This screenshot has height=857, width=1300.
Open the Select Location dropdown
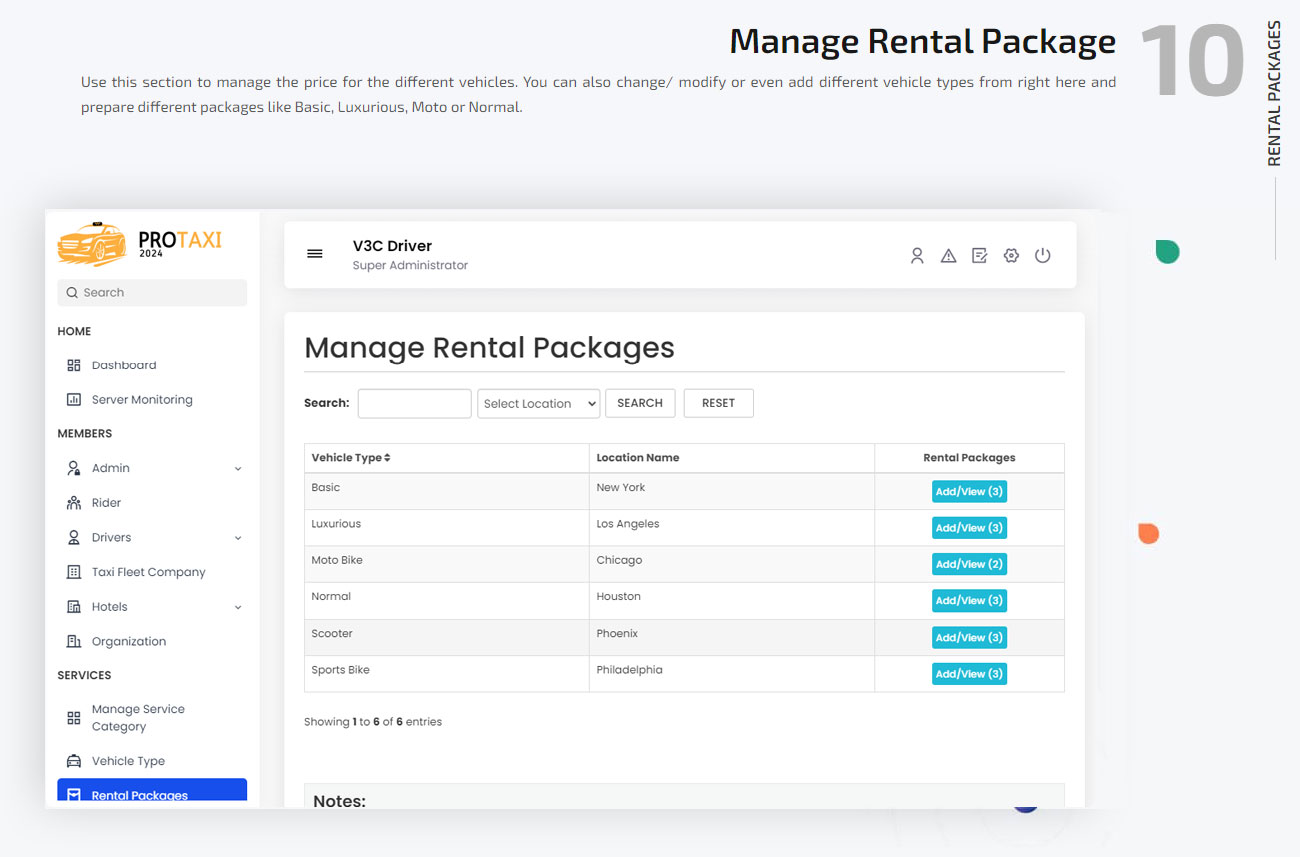pyautogui.click(x=538, y=403)
